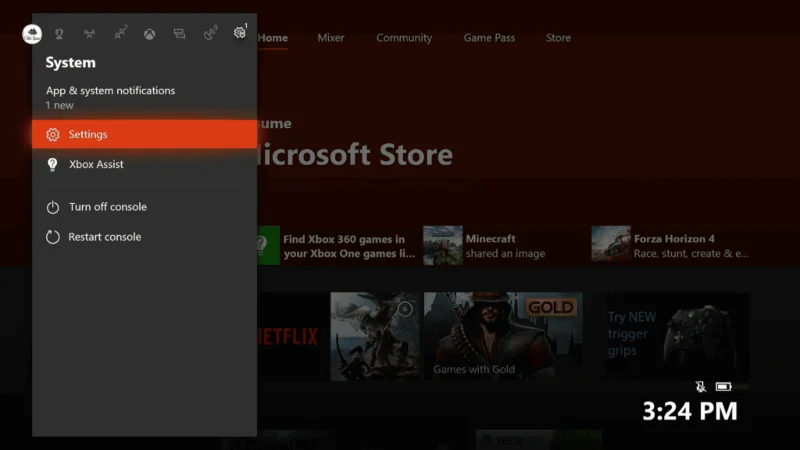Click the Xbox Assist lightbulb icon

pos(53,164)
